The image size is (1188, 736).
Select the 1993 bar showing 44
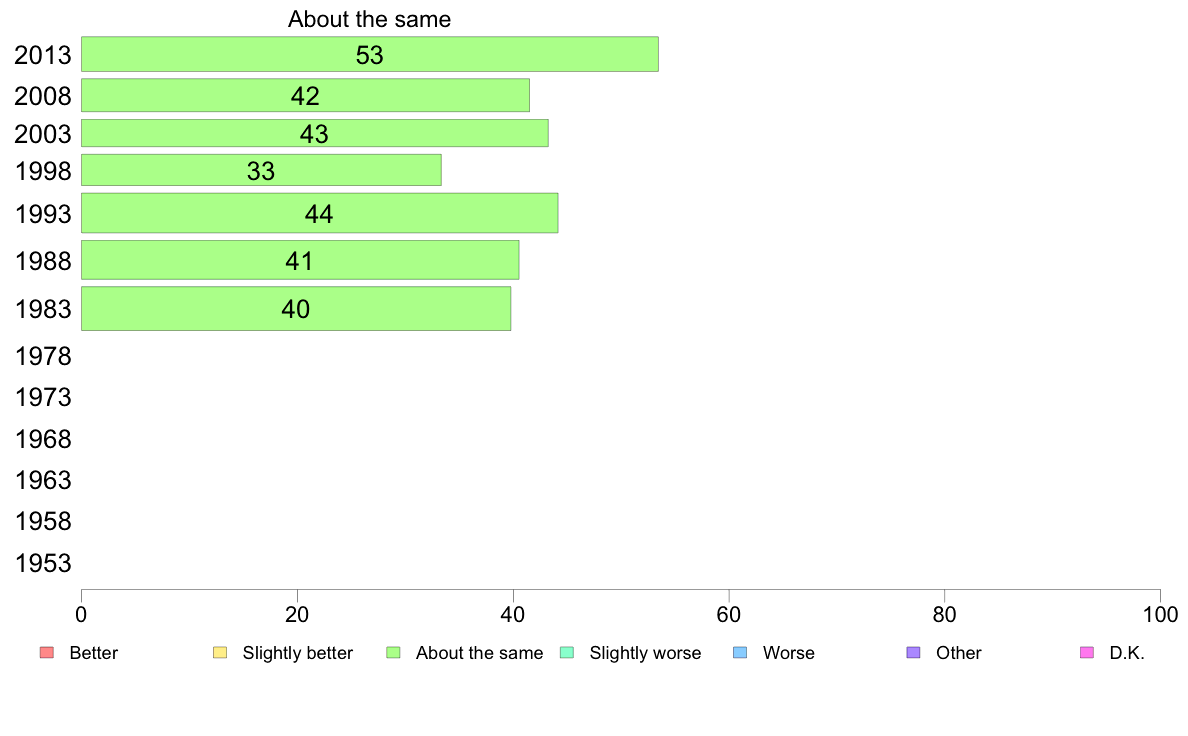click(x=320, y=214)
